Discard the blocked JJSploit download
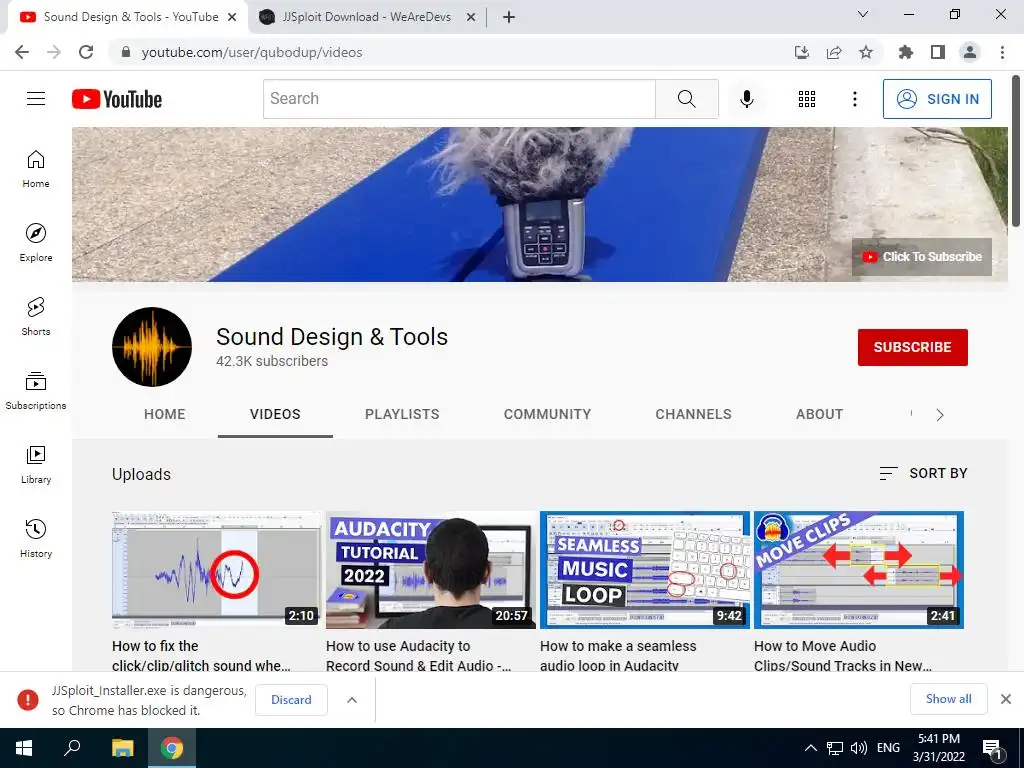1024x768 pixels. tap(291, 699)
